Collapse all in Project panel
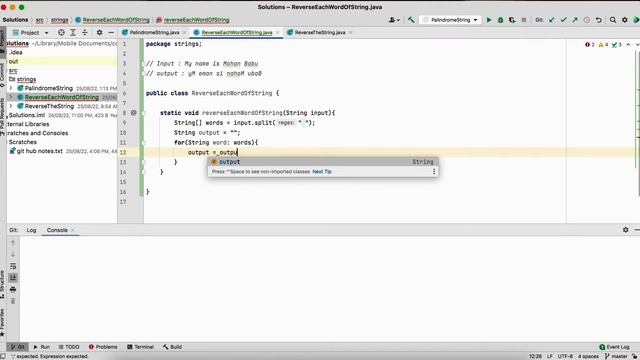This screenshot has width=640, height=360. click(x=84, y=32)
